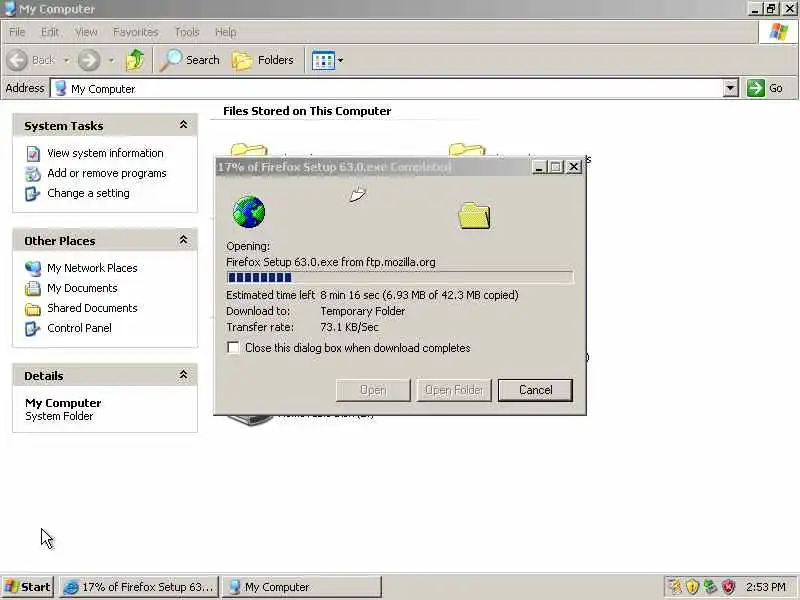
Task: Click the globe icon in download dialog
Action: (248, 211)
